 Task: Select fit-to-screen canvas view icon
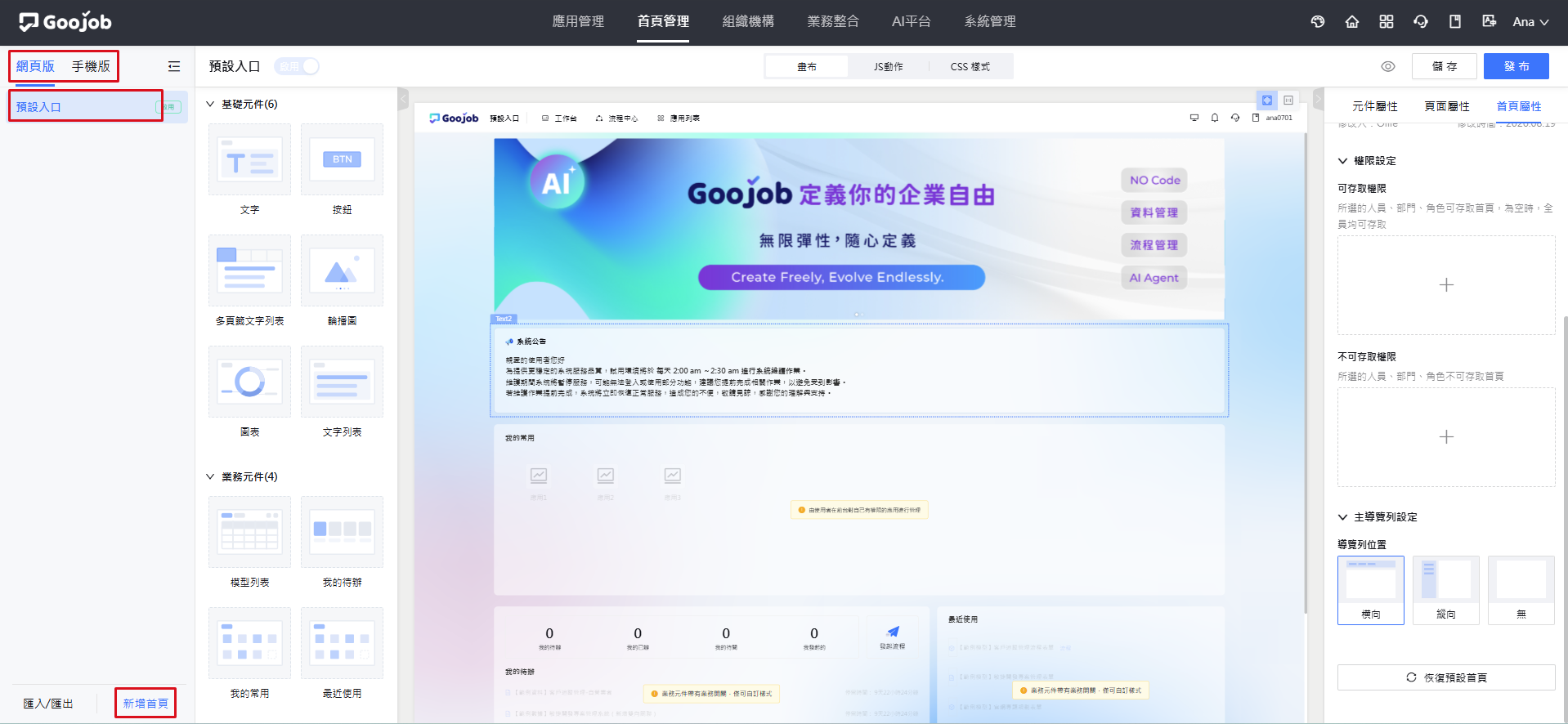pyautogui.click(x=1267, y=100)
